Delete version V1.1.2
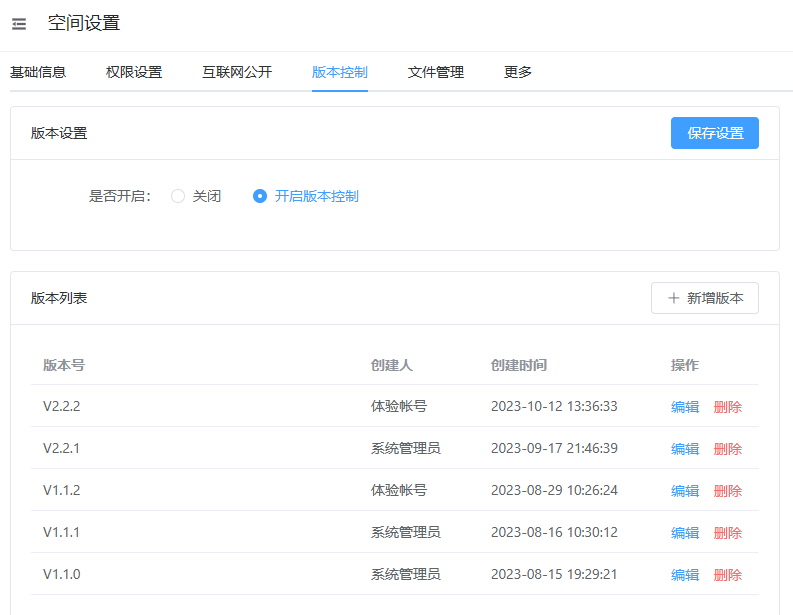 click(x=728, y=491)
